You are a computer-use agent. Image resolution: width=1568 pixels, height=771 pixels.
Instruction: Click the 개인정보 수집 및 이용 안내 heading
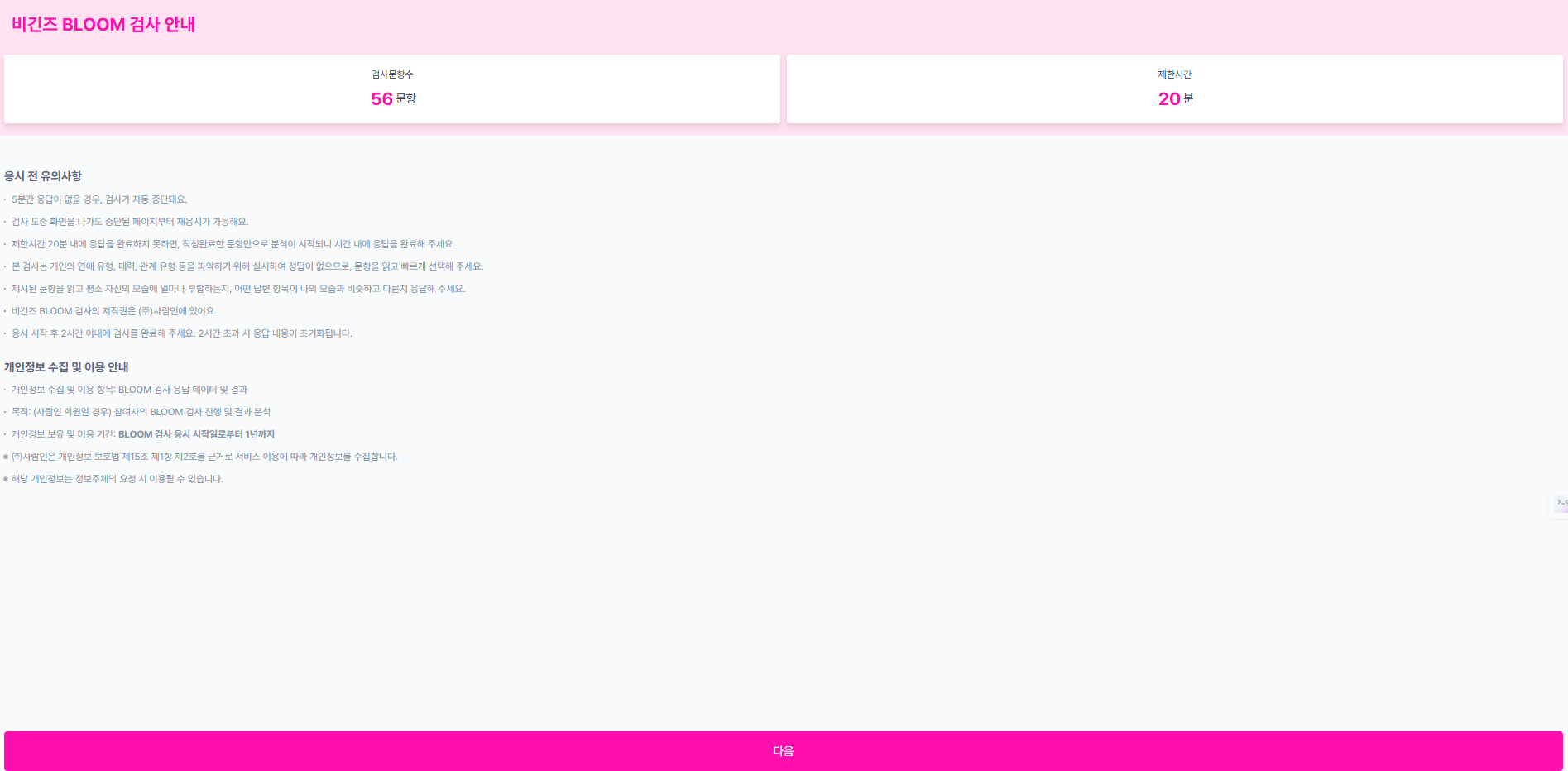tap(66, 367)
